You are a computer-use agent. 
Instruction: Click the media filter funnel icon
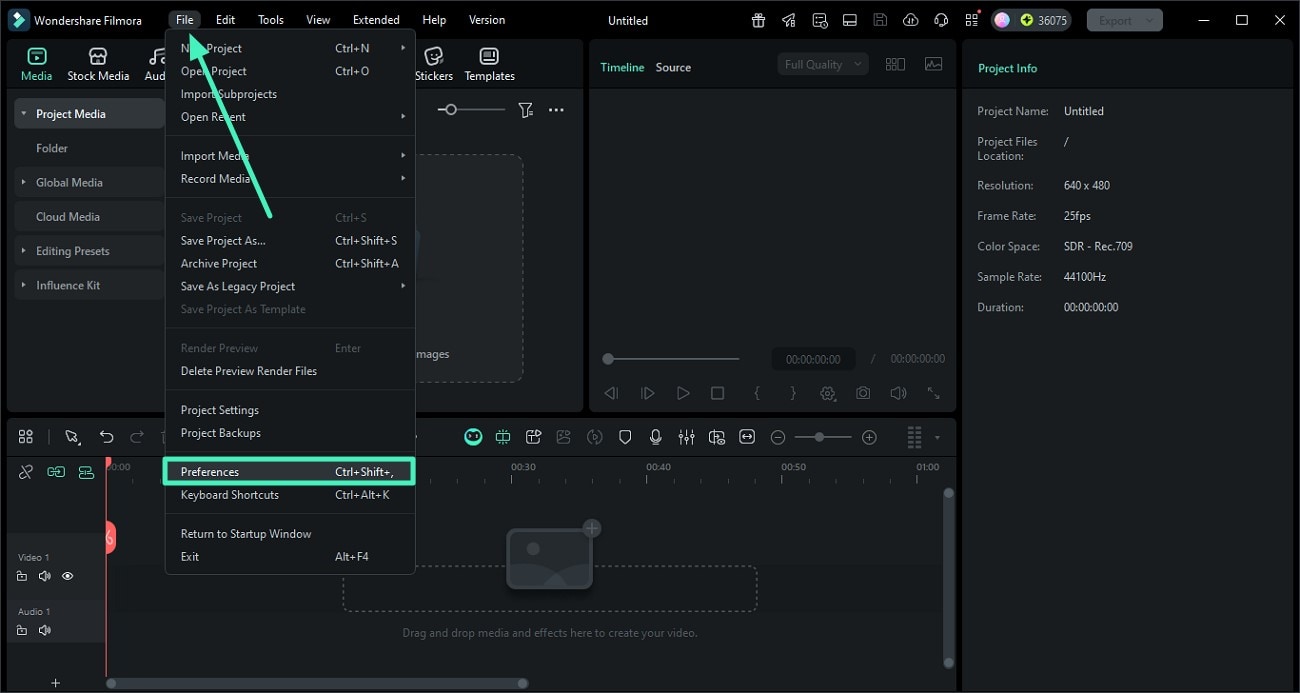coord(525,110)
